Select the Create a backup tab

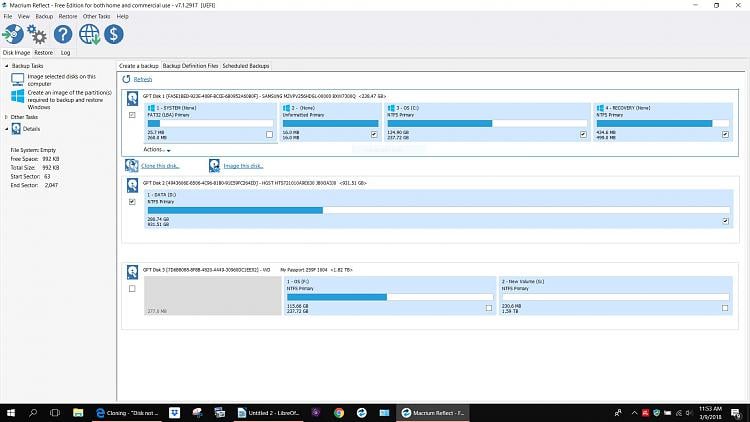point(139,66)
